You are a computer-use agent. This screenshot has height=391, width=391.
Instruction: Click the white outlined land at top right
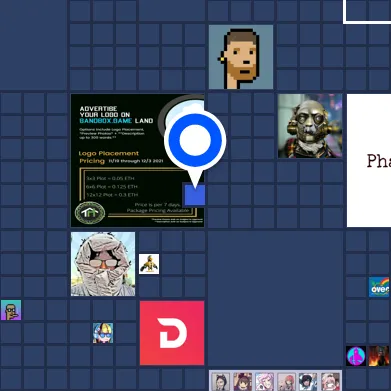pyautogui.click(x=367, y=11)
